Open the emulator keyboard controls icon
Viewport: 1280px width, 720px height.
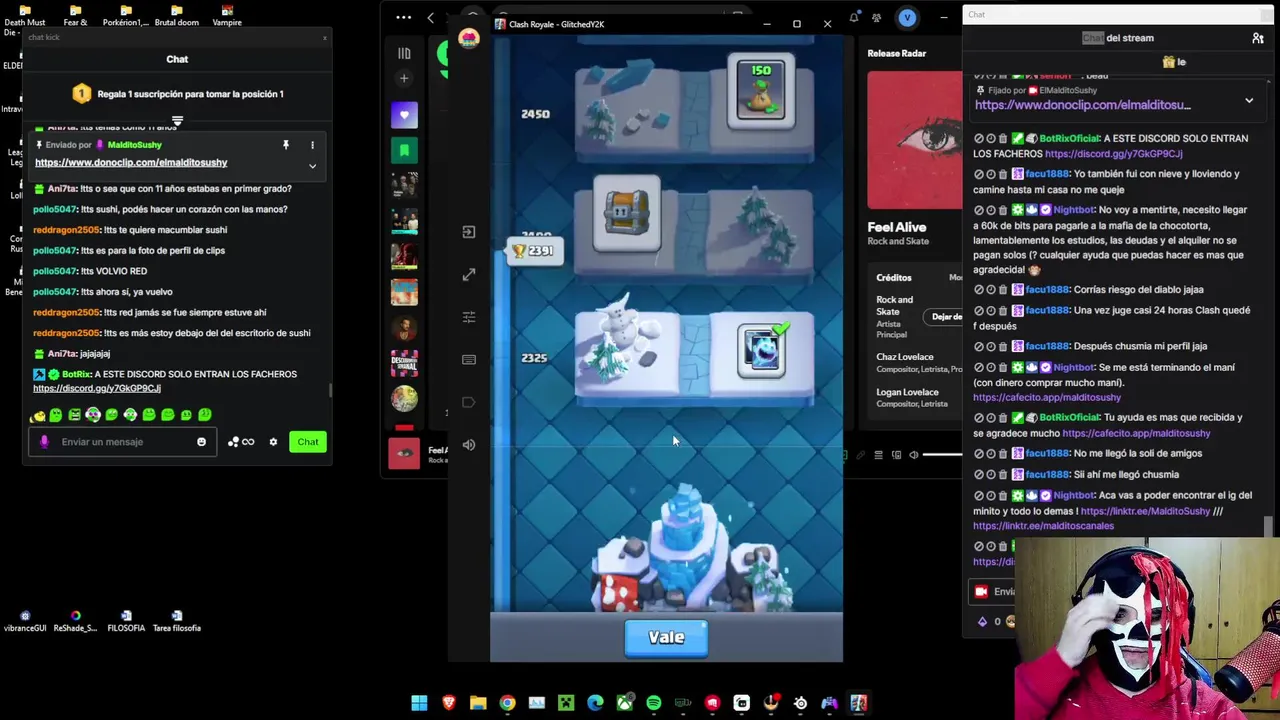(469, 359)
